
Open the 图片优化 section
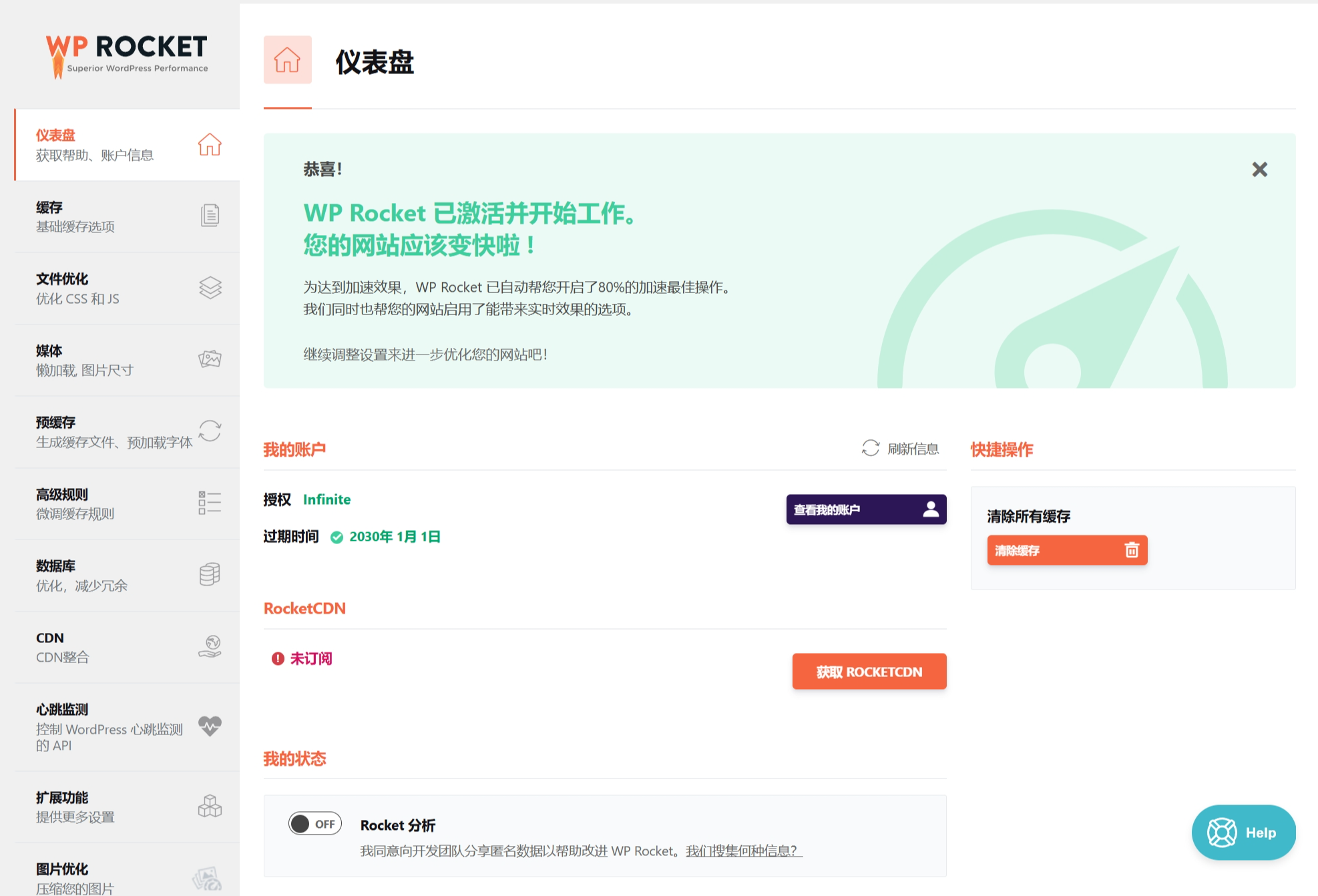pos(127,870)
